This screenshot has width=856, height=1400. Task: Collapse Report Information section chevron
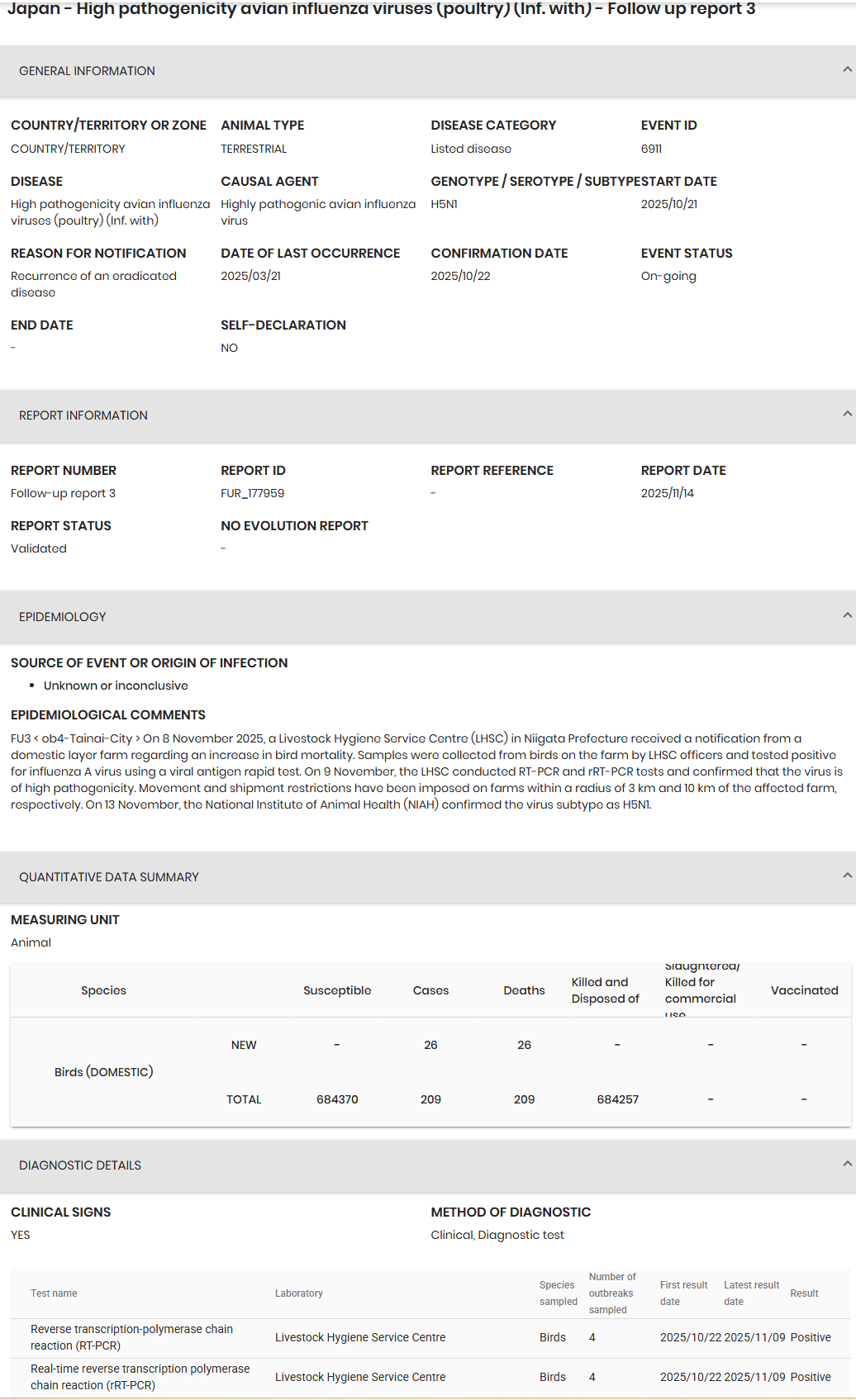tap(847, 414)
